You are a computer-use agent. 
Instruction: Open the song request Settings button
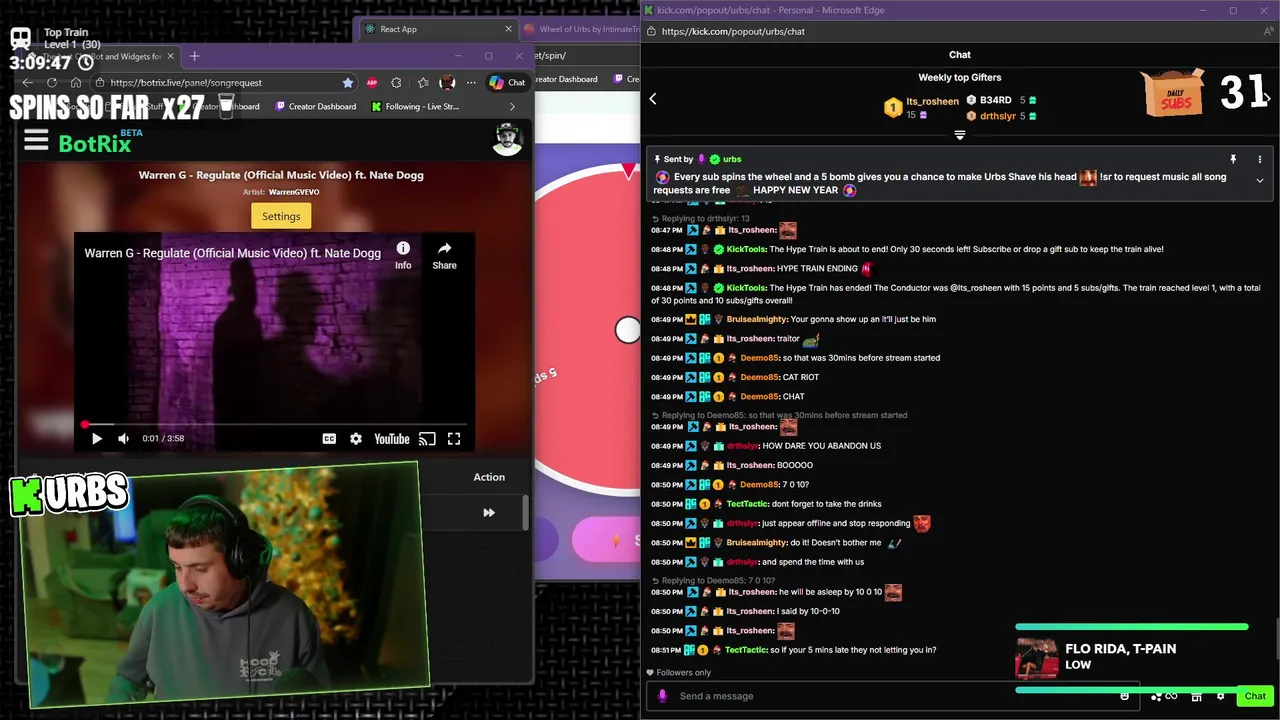coord(281,216)
